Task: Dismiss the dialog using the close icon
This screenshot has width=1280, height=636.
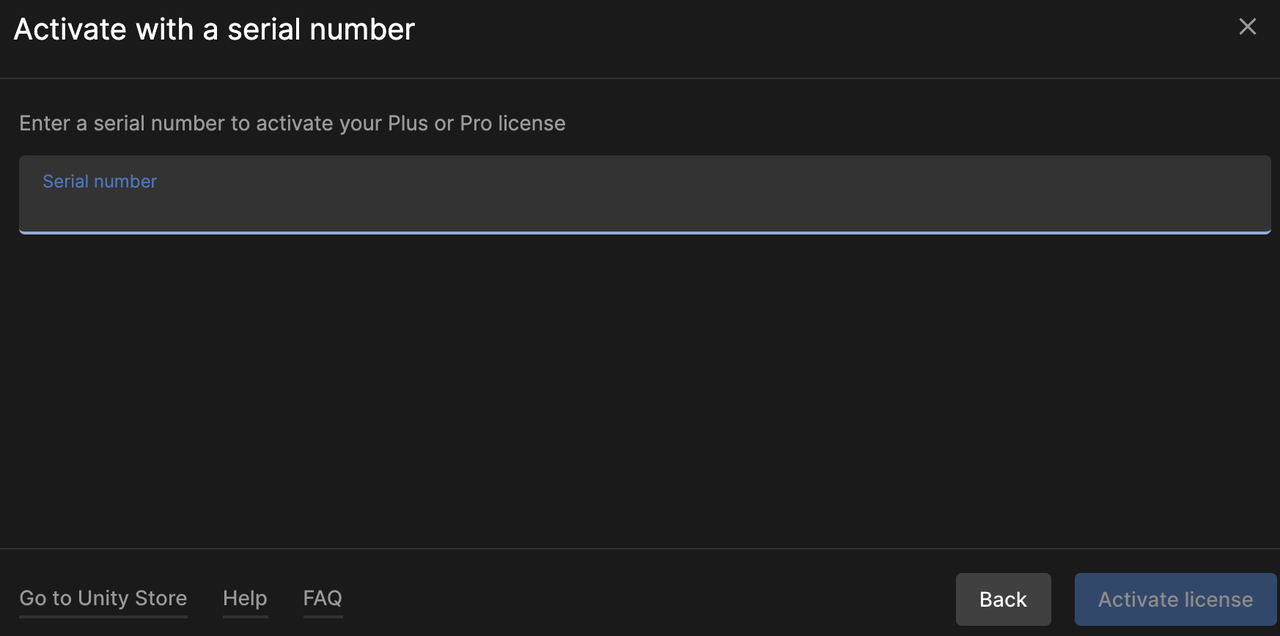Action: tap(1247, 27)
